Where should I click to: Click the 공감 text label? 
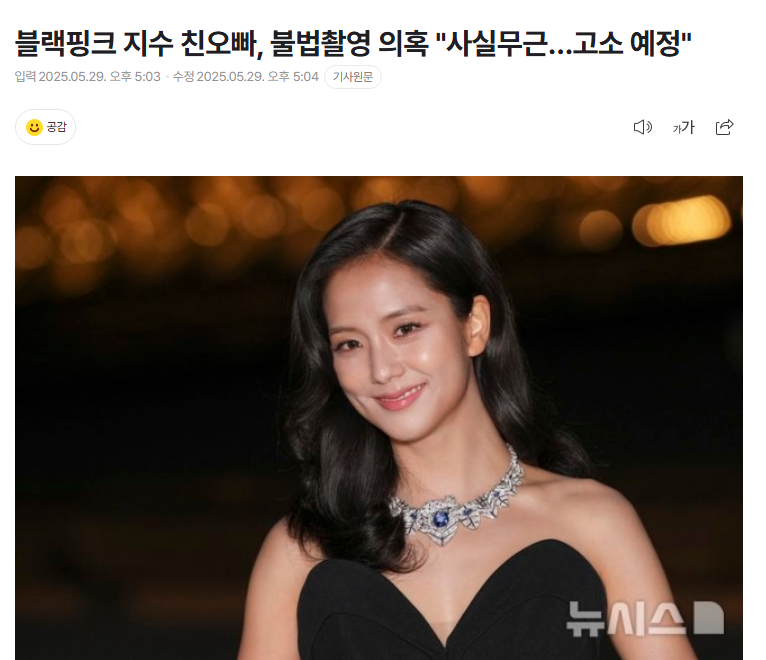56,127
